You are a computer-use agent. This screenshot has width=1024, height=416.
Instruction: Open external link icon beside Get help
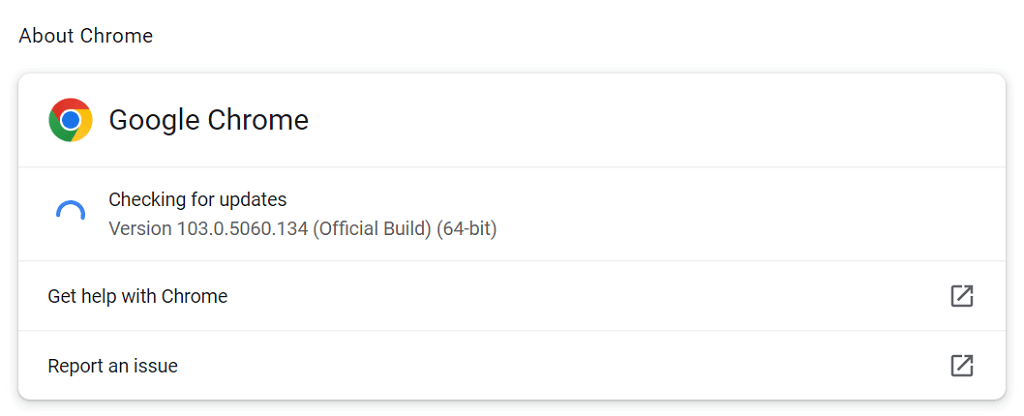click(x=961, y=296)
